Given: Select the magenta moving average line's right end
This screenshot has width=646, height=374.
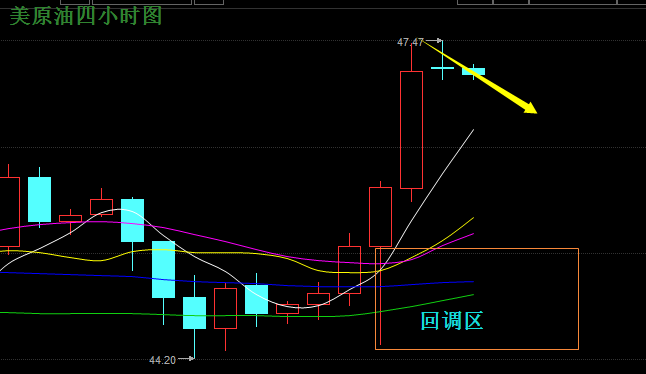Looking at the screenshot, I should [472, 235].
